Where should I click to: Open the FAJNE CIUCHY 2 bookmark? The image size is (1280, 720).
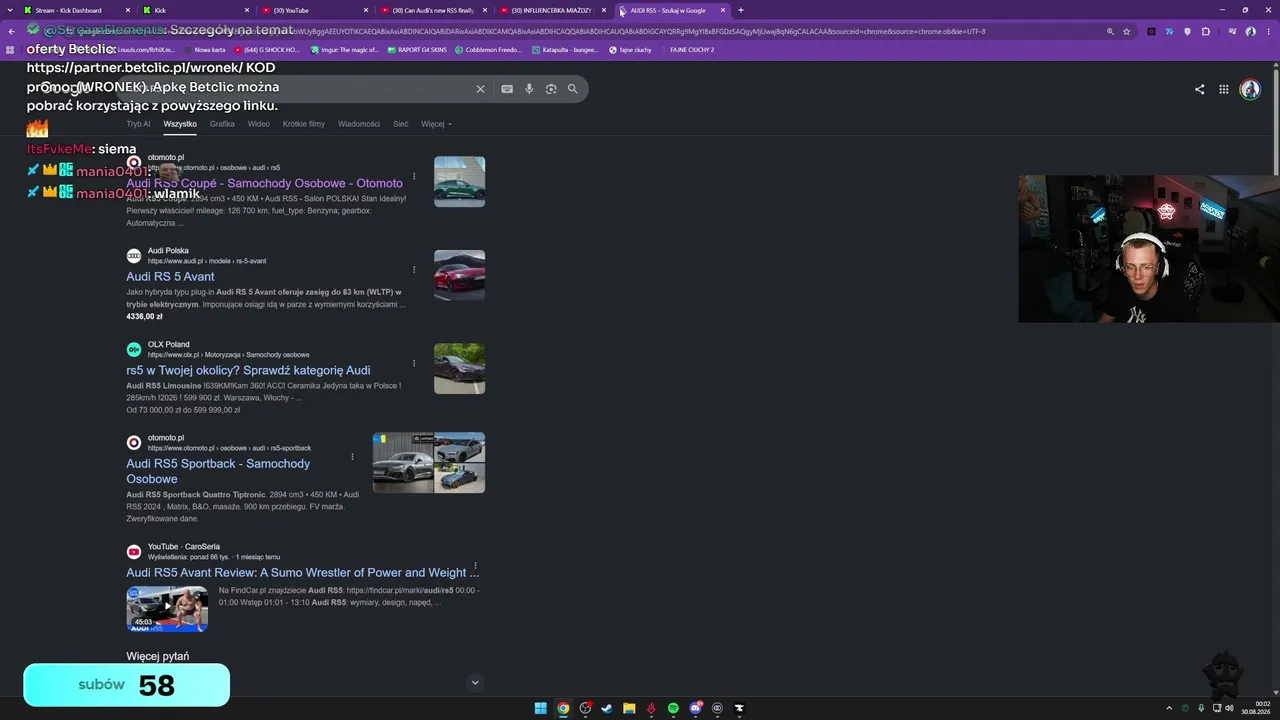692,49
